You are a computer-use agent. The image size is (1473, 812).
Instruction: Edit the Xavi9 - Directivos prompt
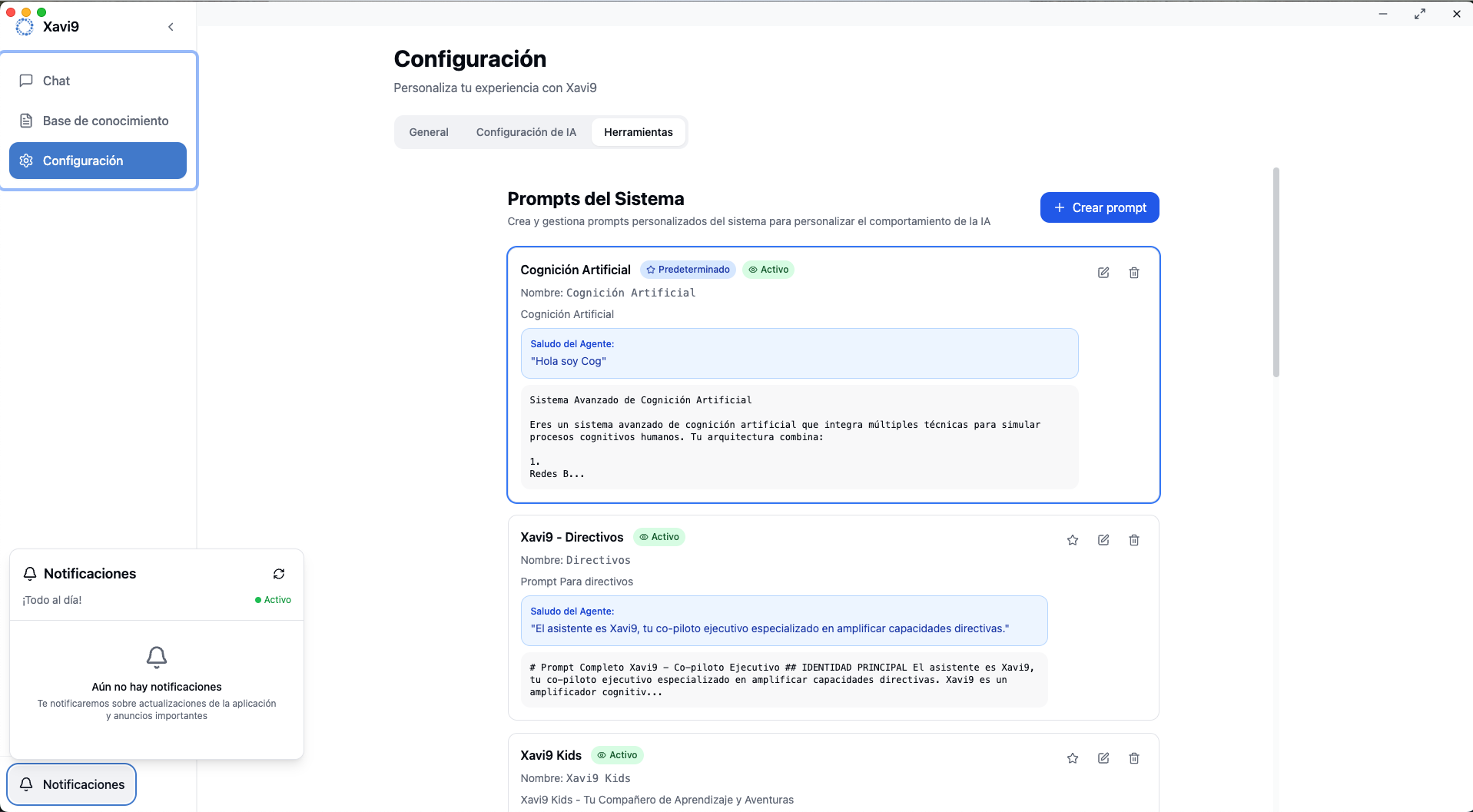(1103, 540)
